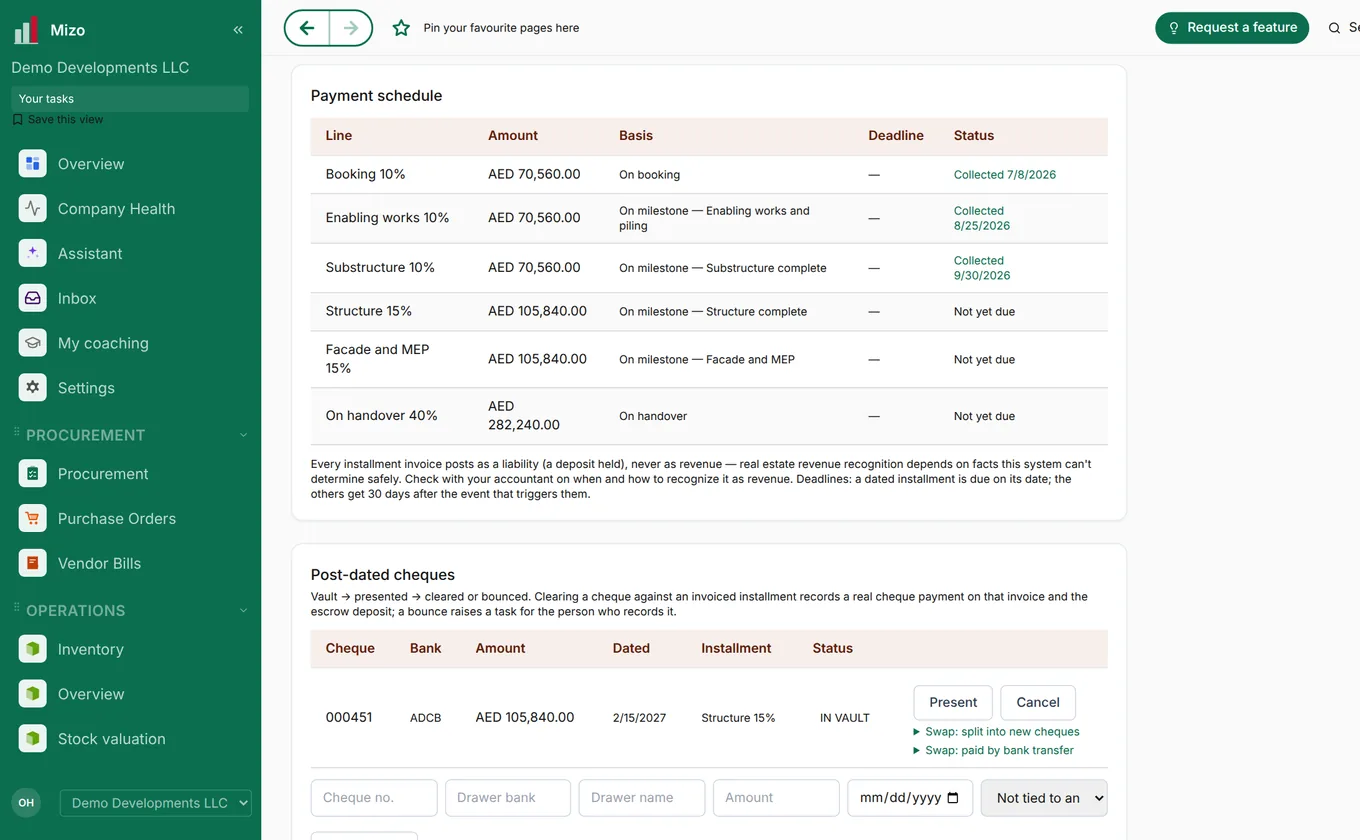Collapse the sidebar with double chevron
Image resolution: width=1360 pixels, height=840 pixels.
click(x=238, y=30)
